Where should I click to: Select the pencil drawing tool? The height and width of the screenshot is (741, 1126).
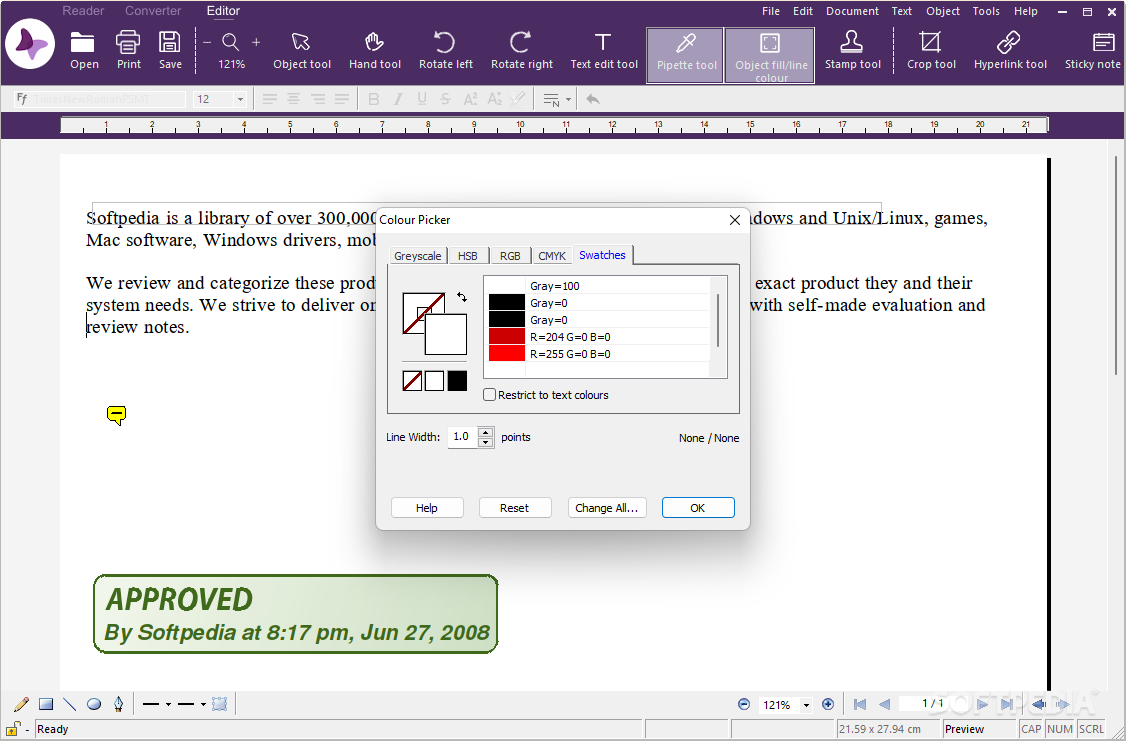click(x=22, y=704)
